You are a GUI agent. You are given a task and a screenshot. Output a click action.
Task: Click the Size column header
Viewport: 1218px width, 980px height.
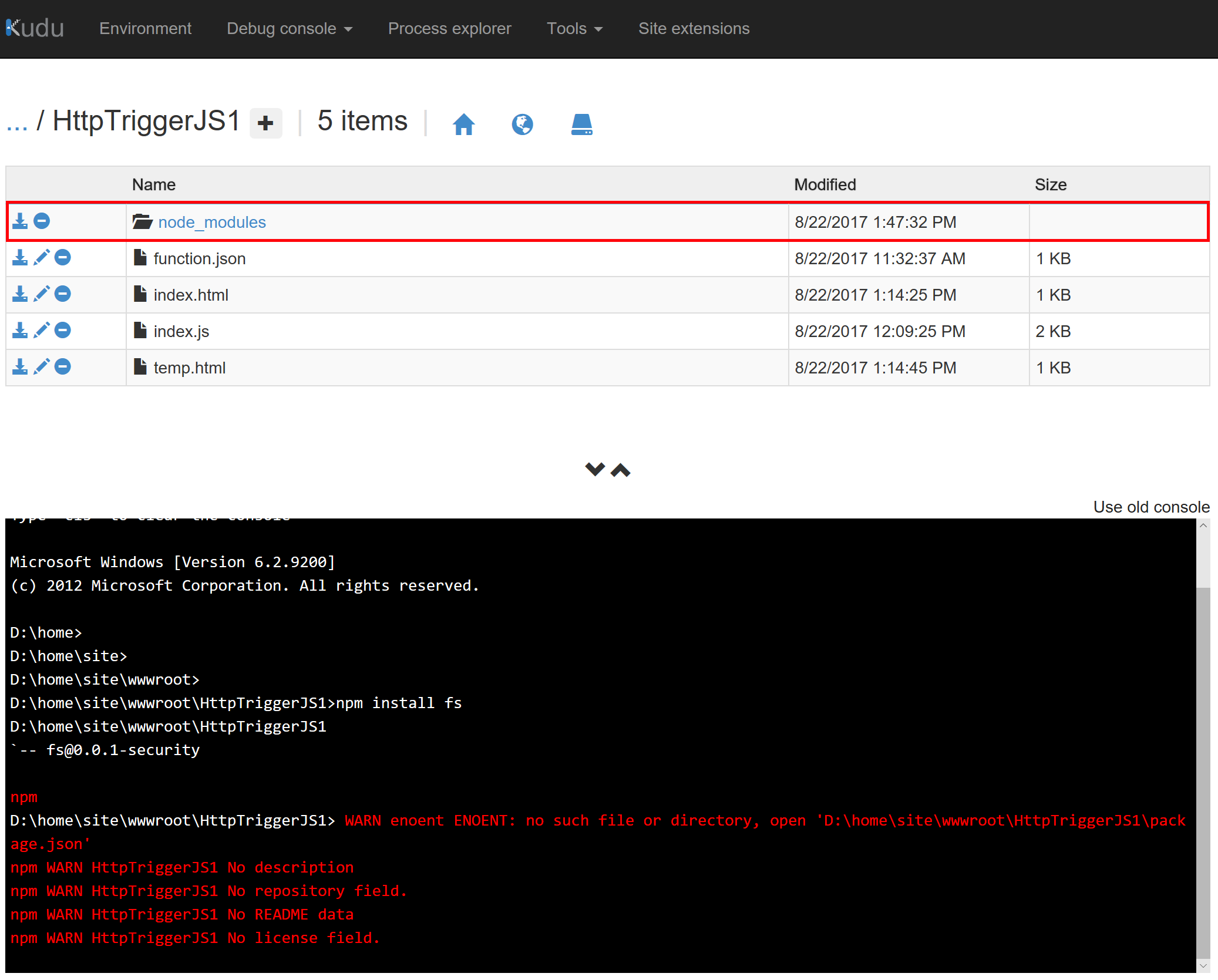point(1051,184)
